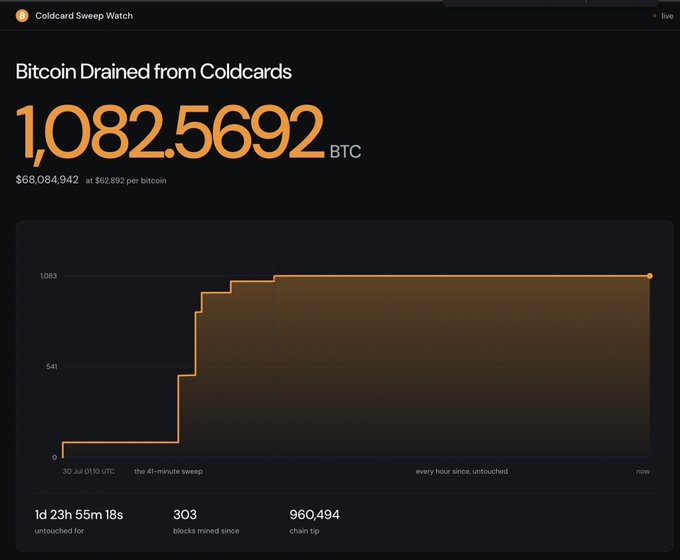Click the 'untouched for' caption
Viewport: 680px width, 560px height.
pos(59,531)
